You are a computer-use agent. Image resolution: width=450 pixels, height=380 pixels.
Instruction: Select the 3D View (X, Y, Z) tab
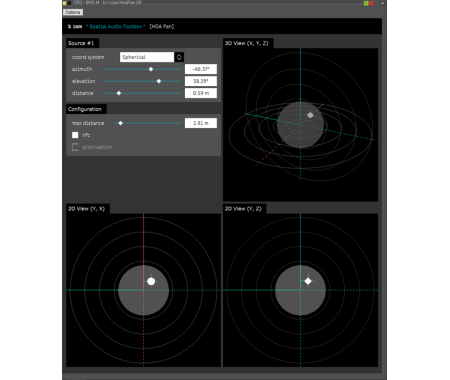(x=248, y=43)
